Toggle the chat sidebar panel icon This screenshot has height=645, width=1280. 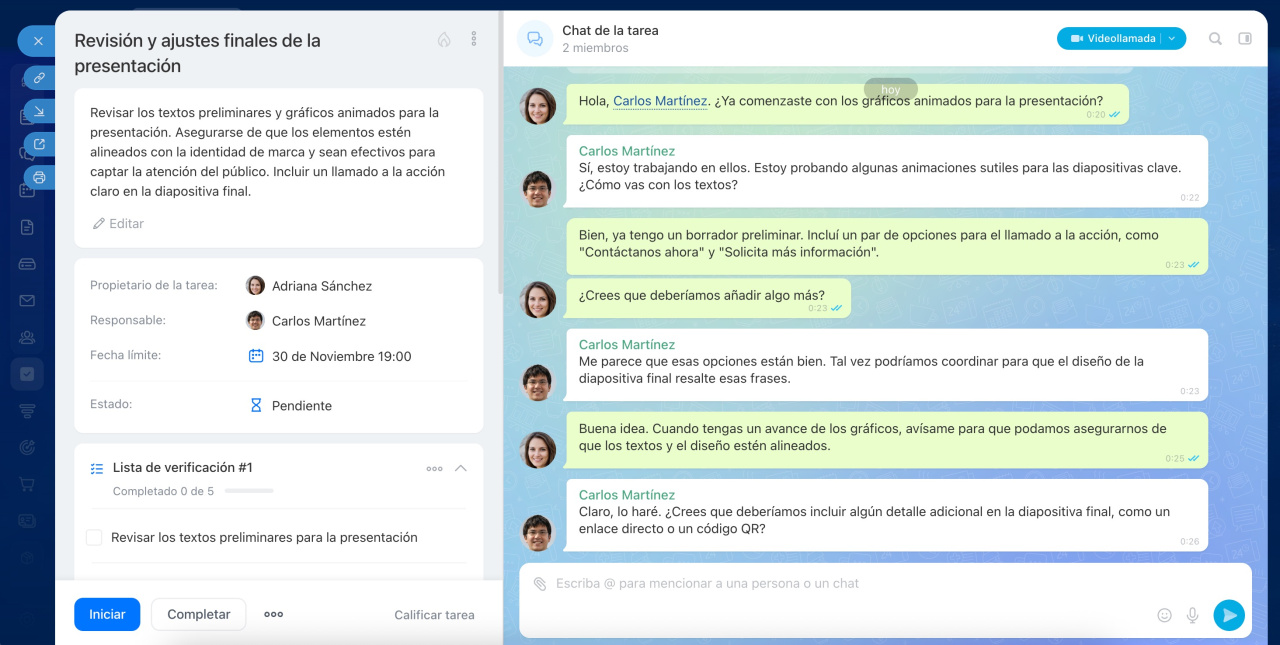click(x=1245, y=39)
